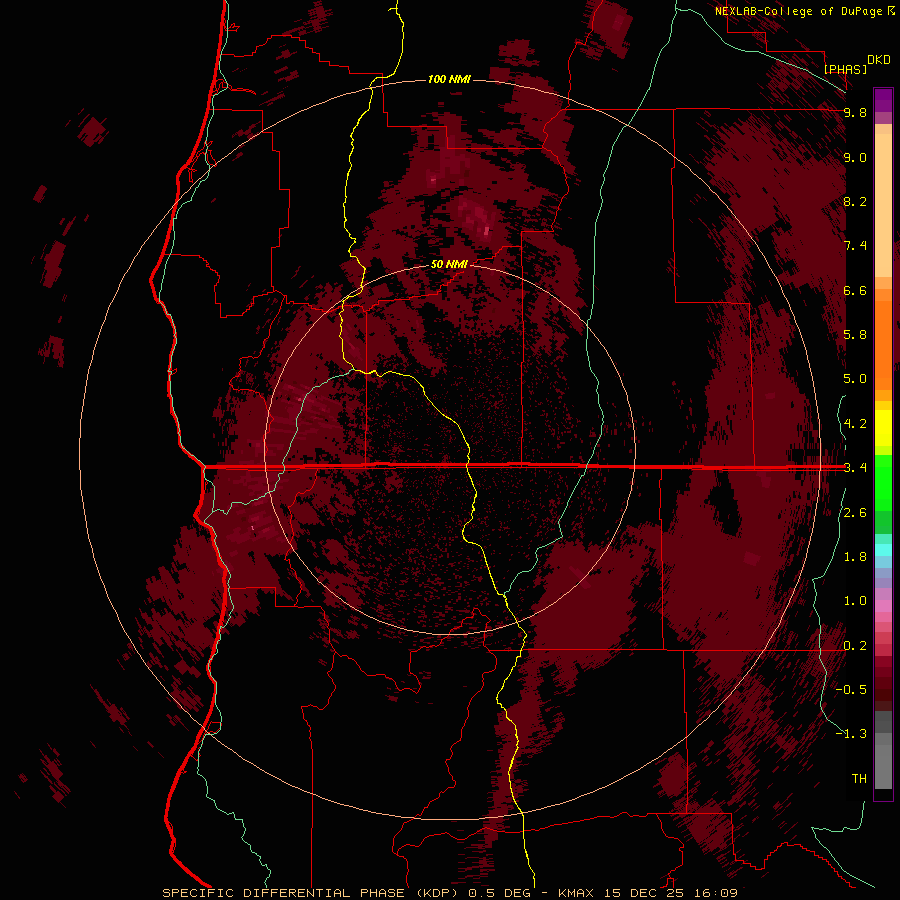
Task: Pick the purple segment of the color bar
Action: [x=883, y=99]
